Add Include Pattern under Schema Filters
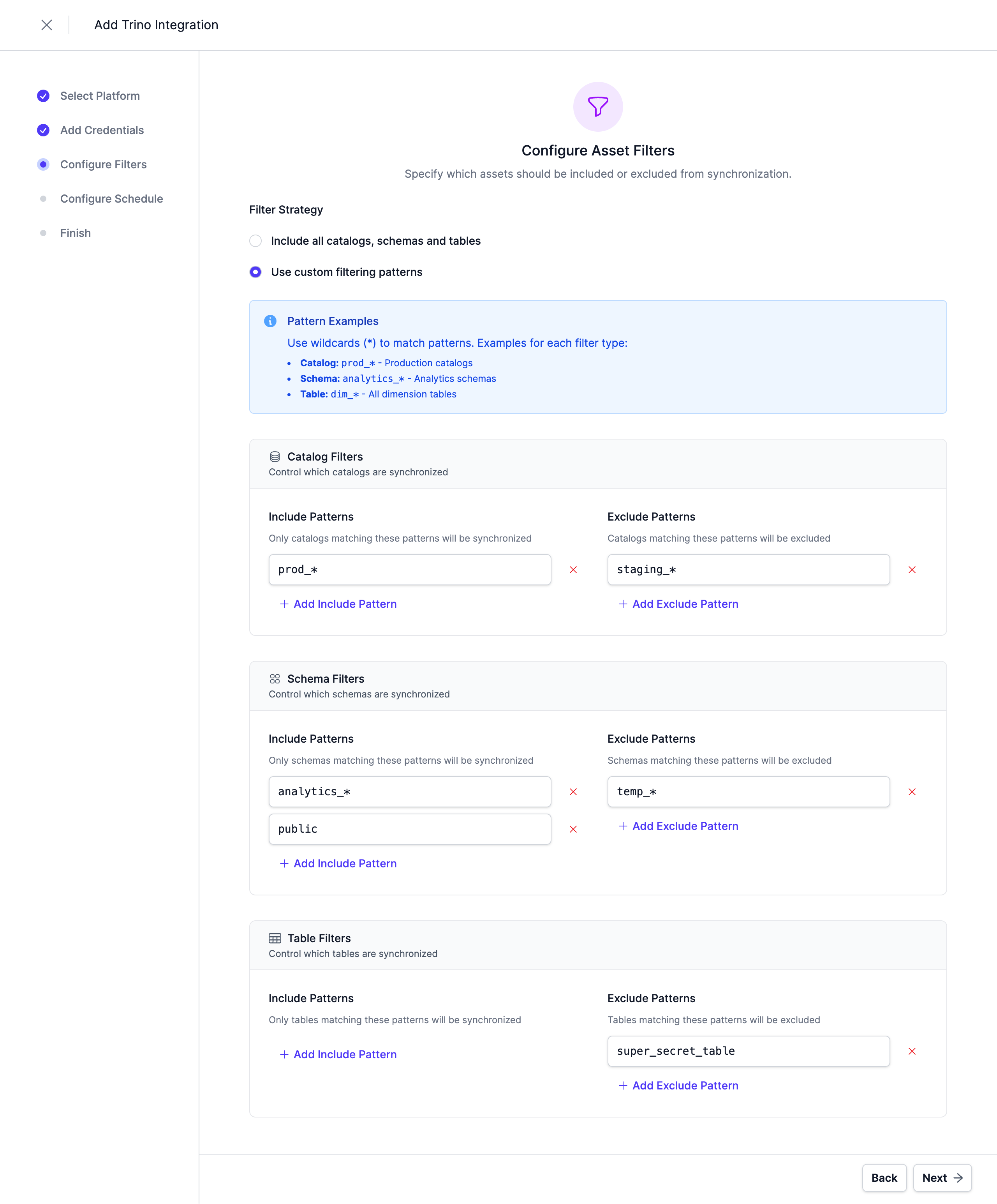Viewport: 997px width, 1204px height. coord(338,863)
